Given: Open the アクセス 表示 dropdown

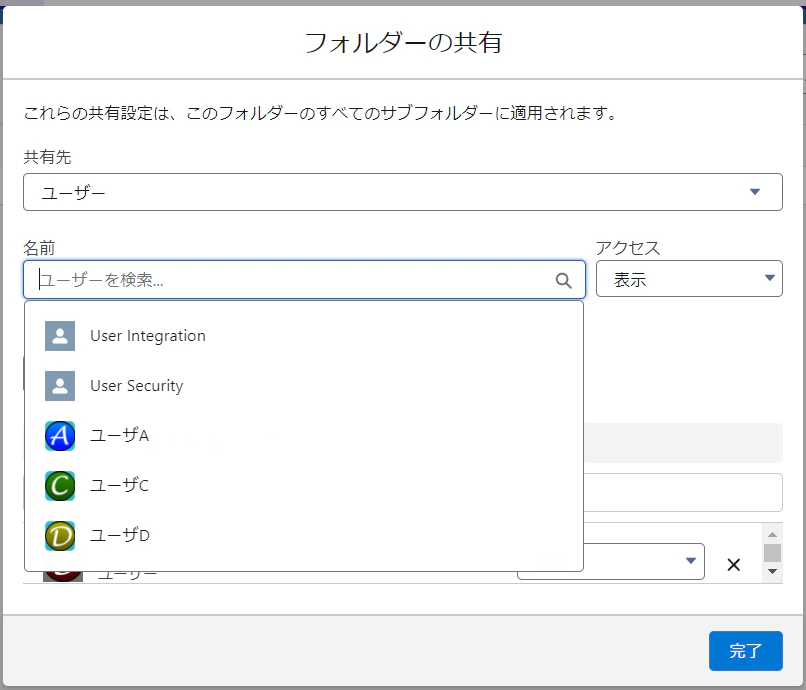Looking at the screenshot, I should [689, 279].
